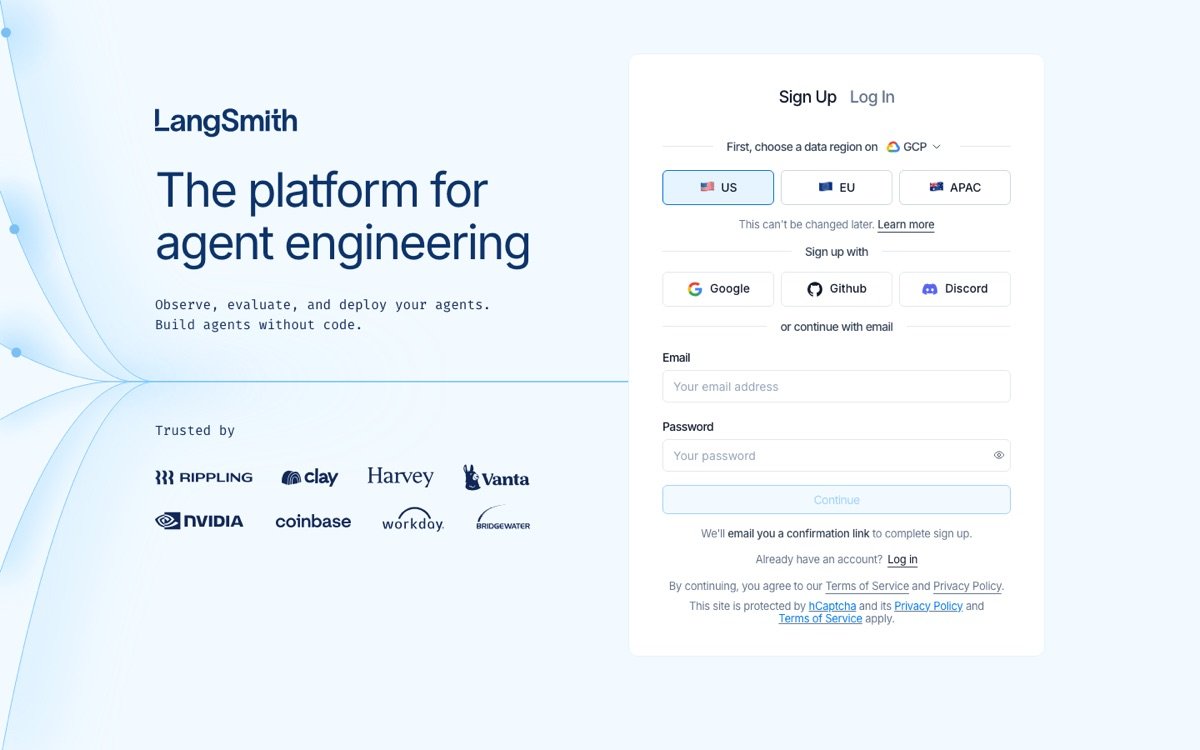Click the Clay logo
This screenshot has height=750, width=1200.
point(310,478)
